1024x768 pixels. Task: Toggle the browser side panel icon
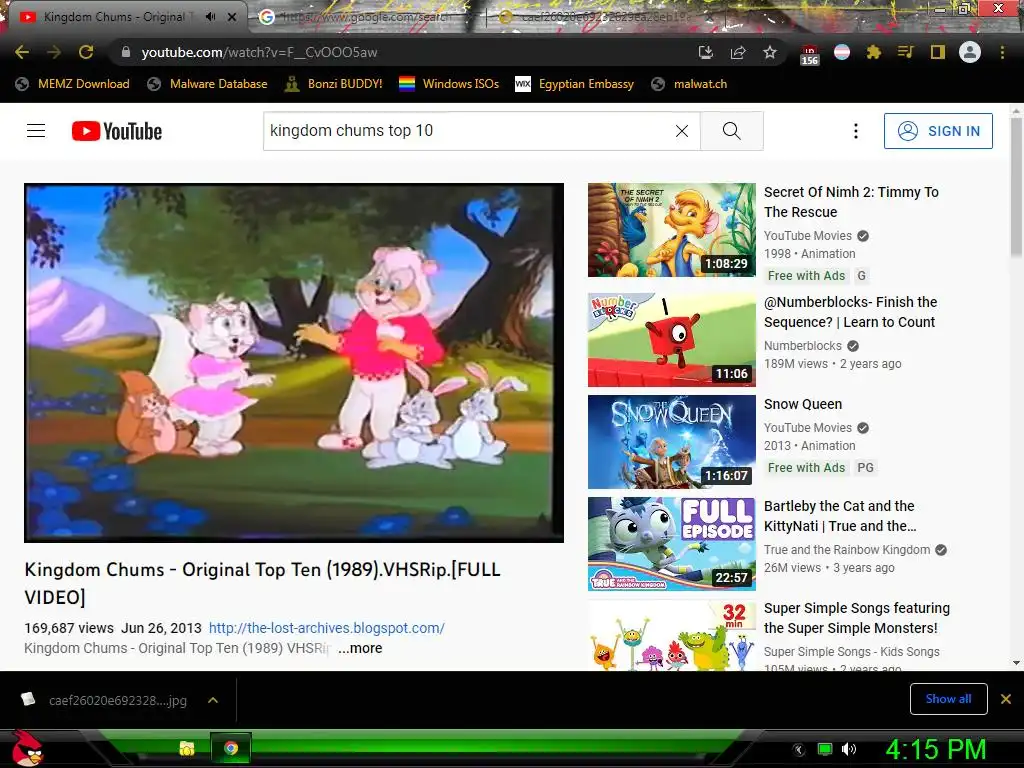[x=938, y=52]
